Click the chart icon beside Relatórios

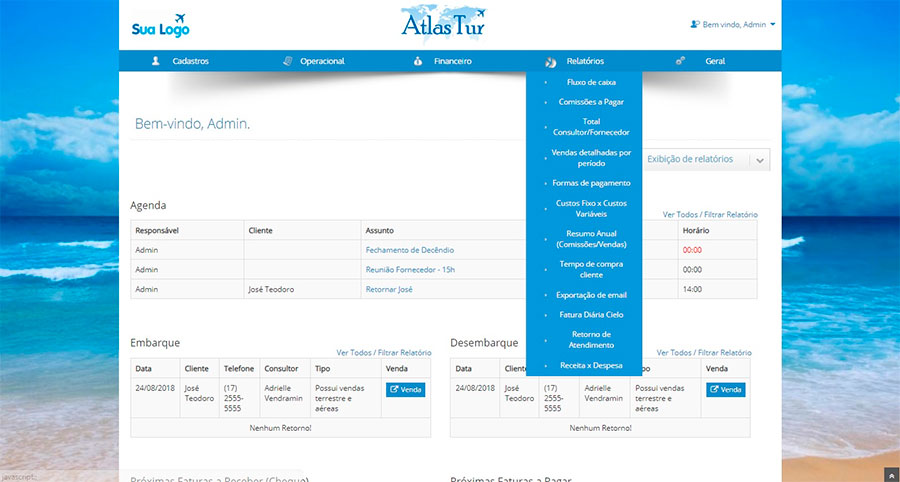tap(550, 61)
